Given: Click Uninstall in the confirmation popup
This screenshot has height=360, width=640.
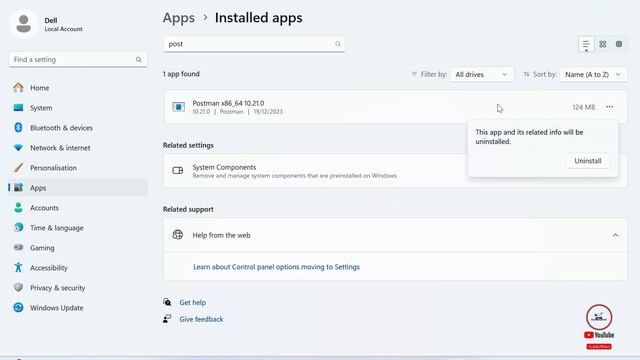Looking at the screenshot, I should tap(588, 161).
